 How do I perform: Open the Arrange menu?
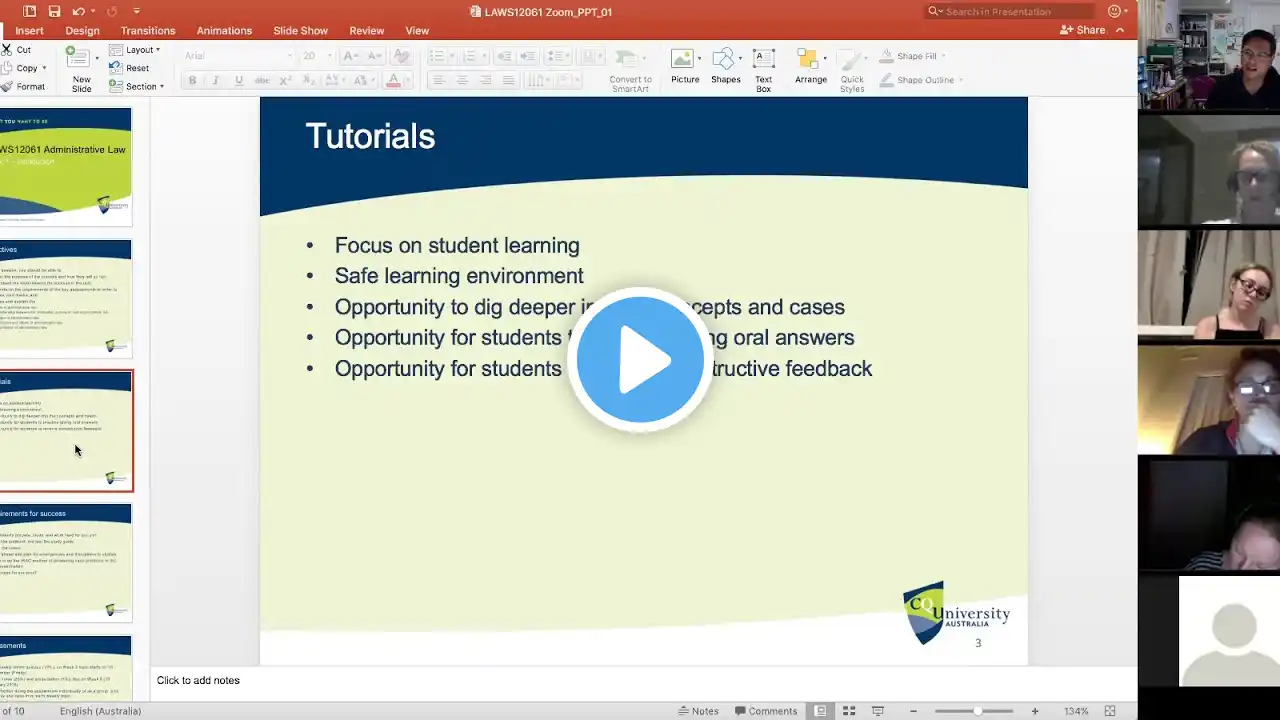coord(811,67)
